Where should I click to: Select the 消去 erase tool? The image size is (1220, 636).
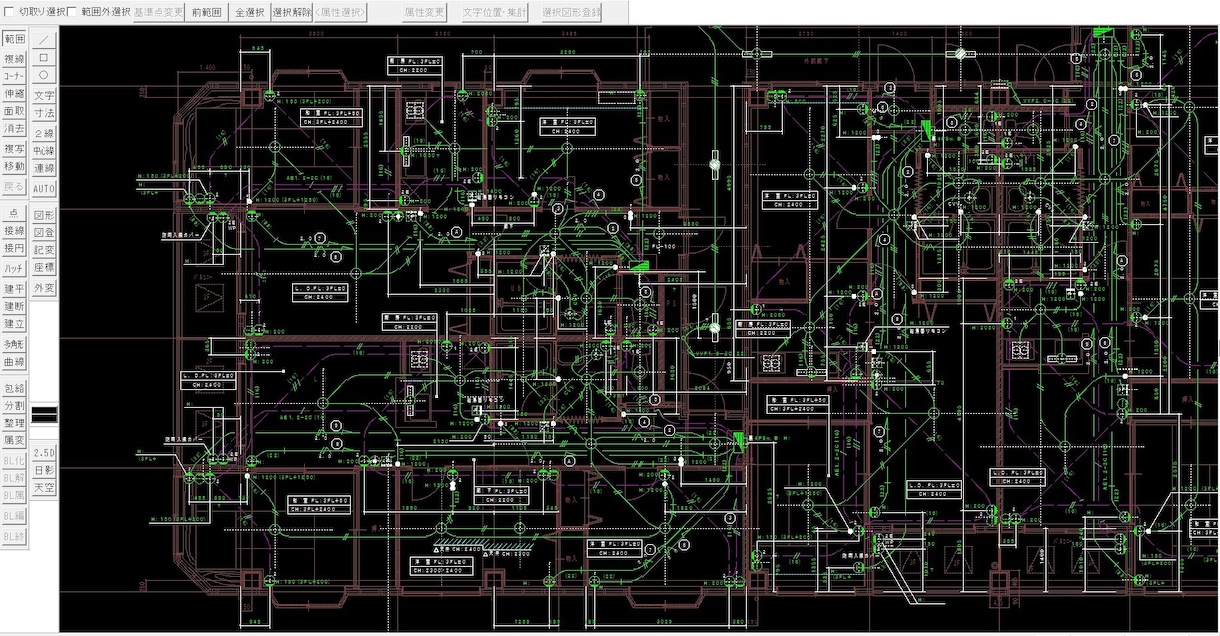coord(14,130)
